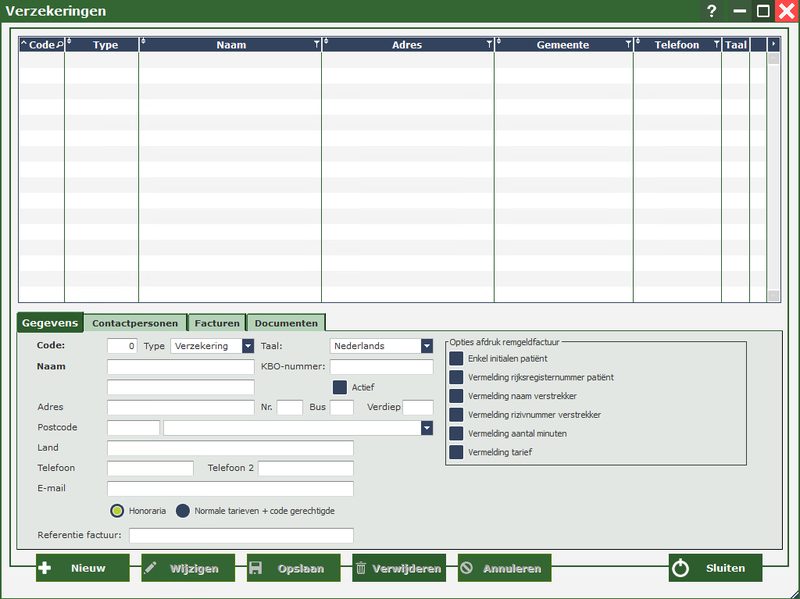The width and height of the screenshot is (800, 599).
Task: Focus the Telefoon input field
Action: tap(151, 468)
